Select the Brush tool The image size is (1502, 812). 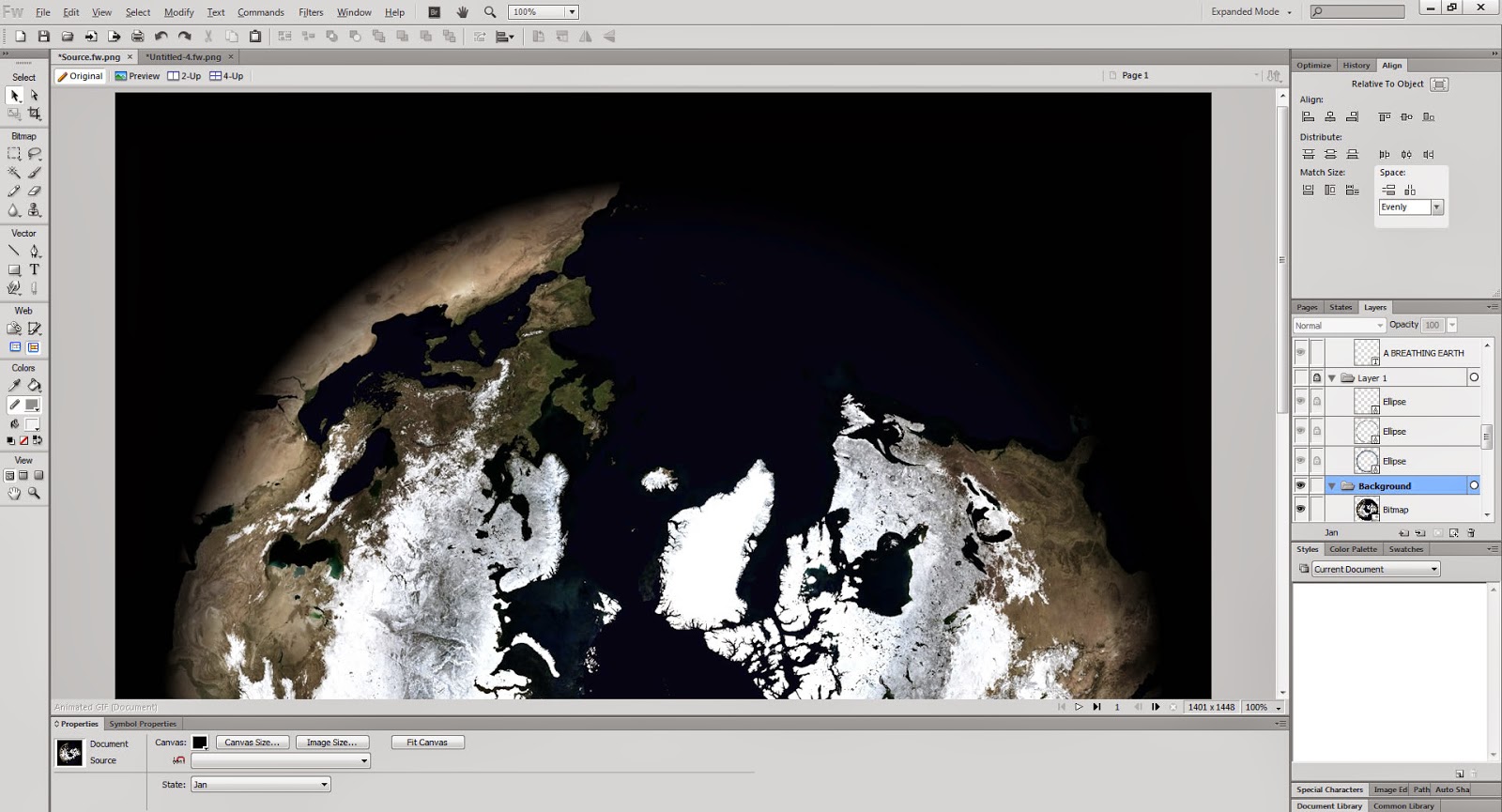(x=34, y=172)
